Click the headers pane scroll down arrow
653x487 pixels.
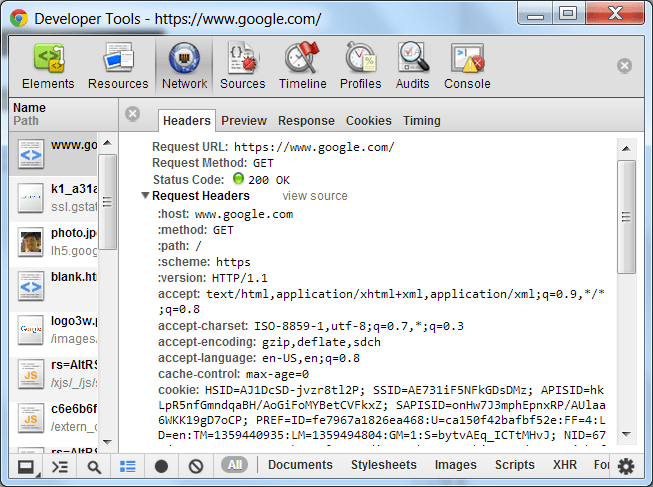(x=626, y=434)
